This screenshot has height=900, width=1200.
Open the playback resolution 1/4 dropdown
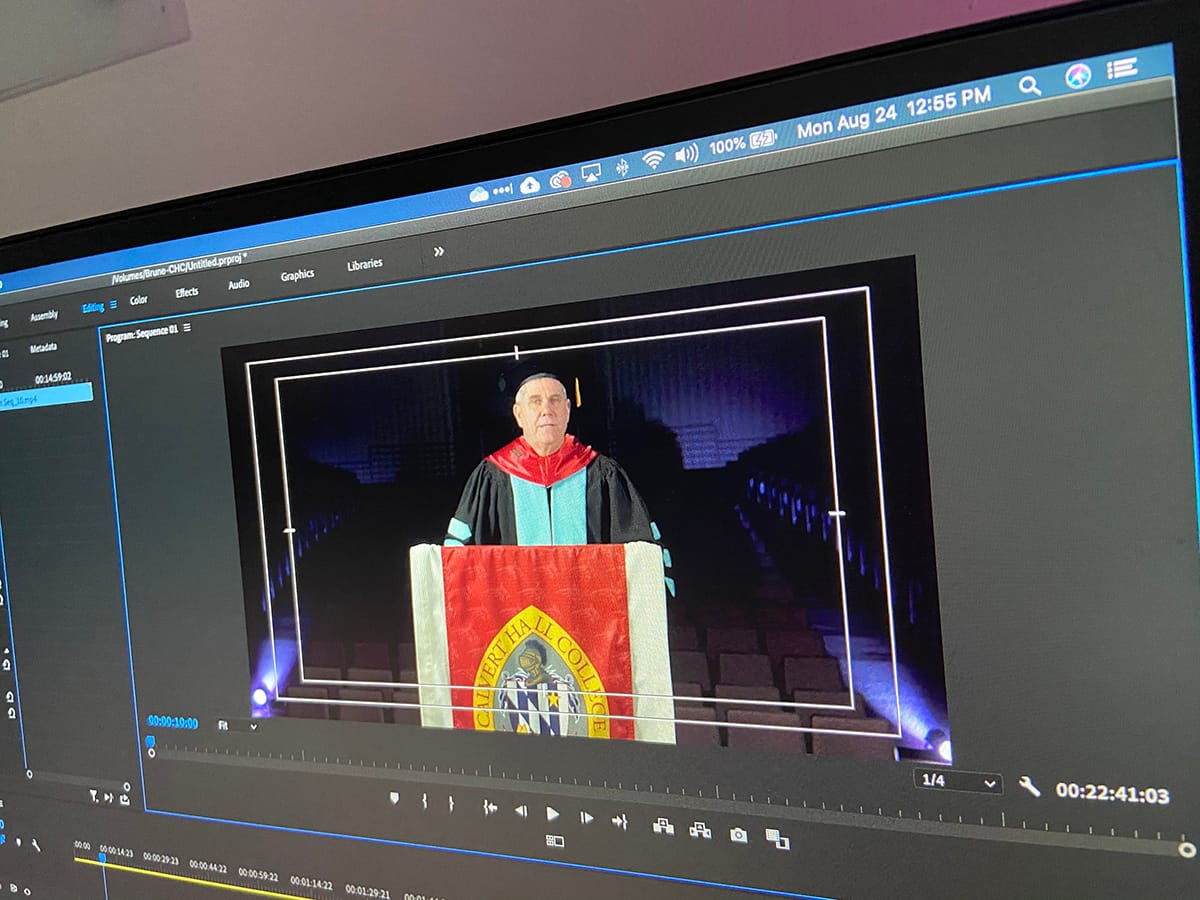[x=958, y=781]
